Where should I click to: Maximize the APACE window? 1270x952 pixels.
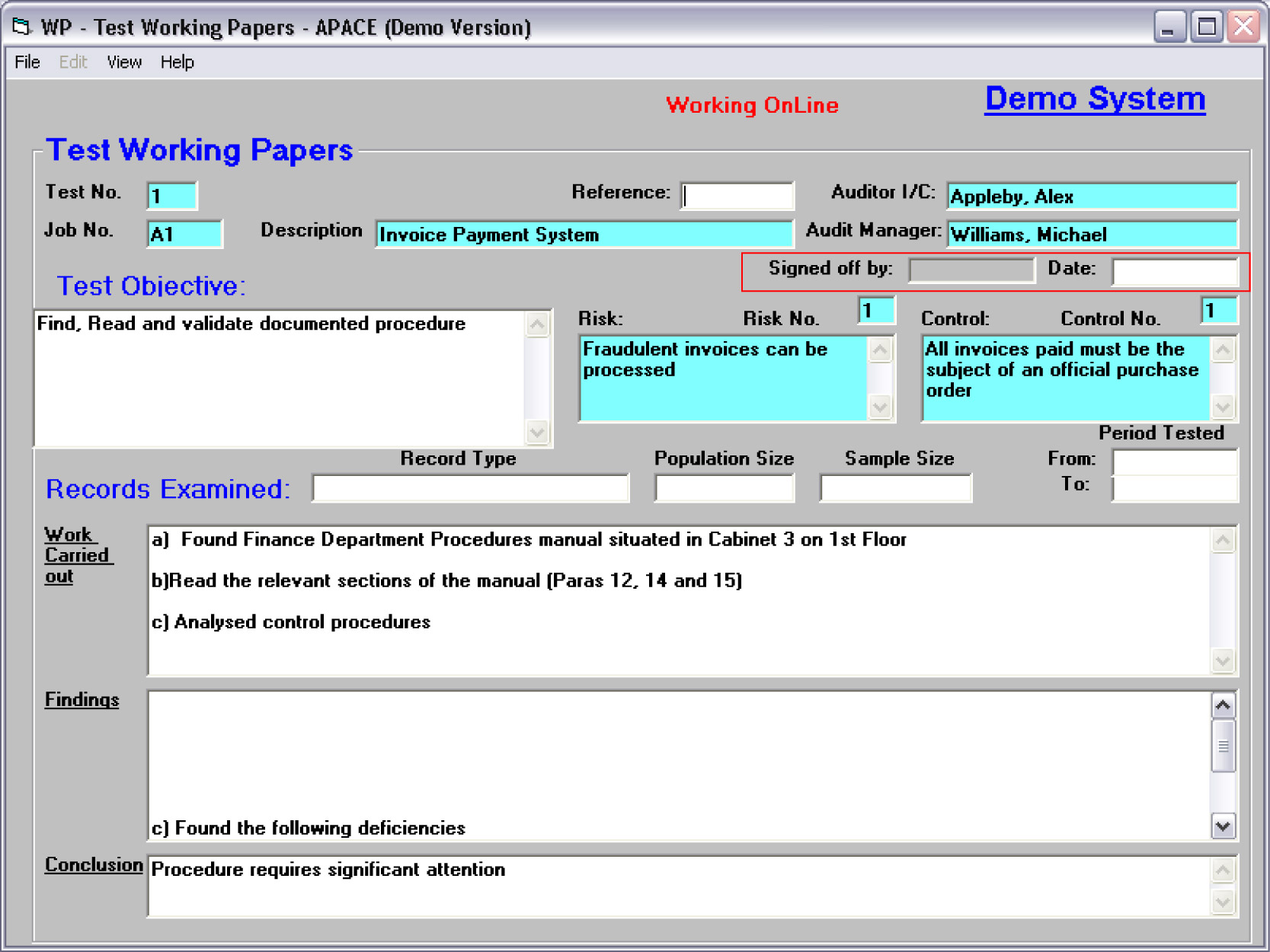tap(1207, 27)
